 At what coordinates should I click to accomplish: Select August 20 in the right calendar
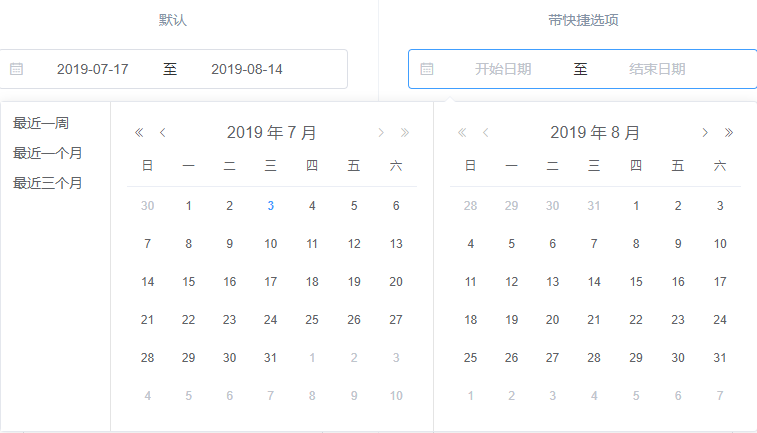pos(553,320)
